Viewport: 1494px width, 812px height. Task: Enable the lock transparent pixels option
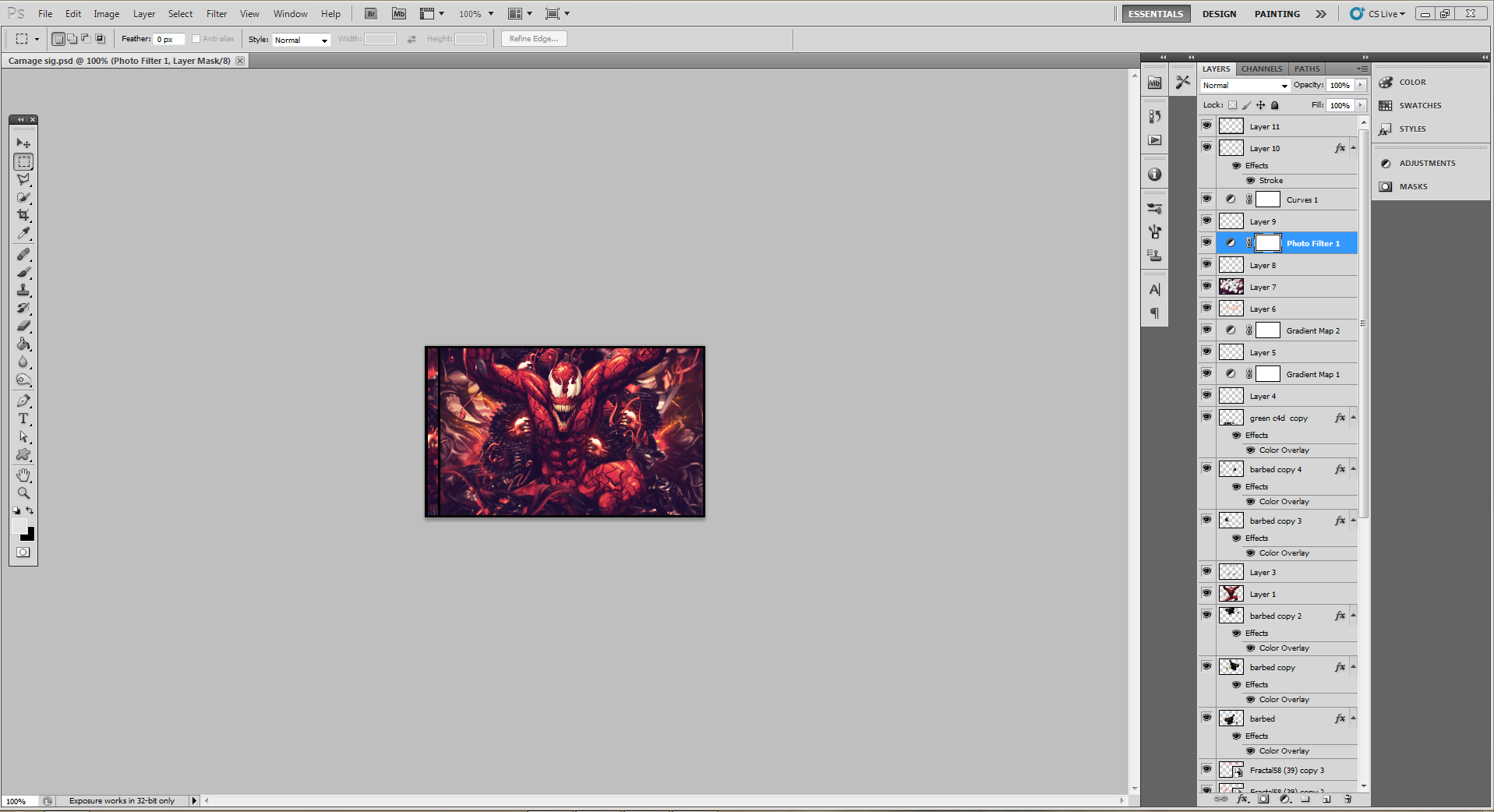[x=1232, y=105]
